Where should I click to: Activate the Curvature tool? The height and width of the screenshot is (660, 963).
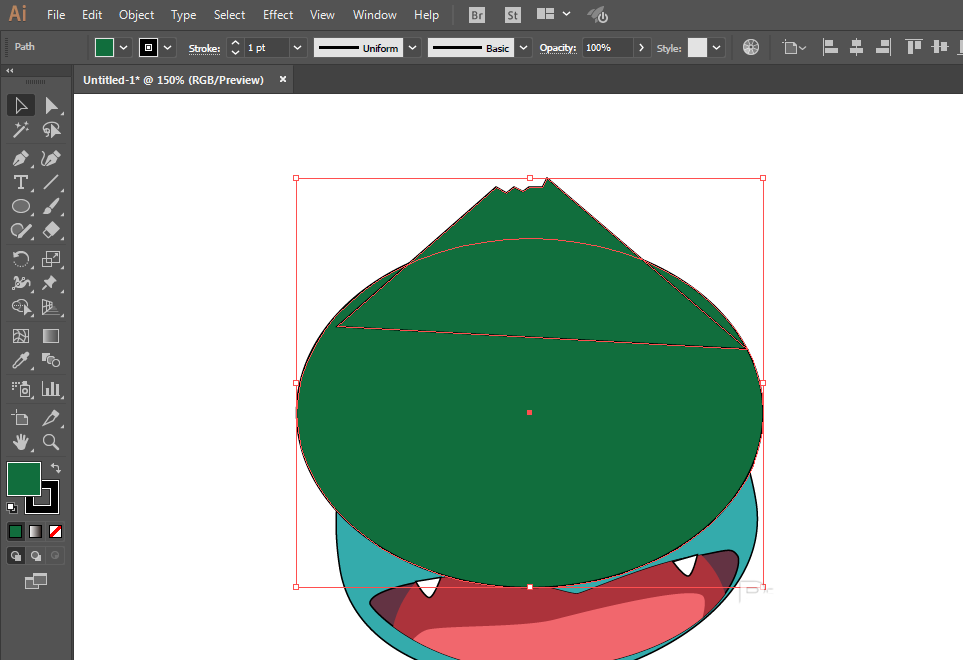click(x=51, y=158)
